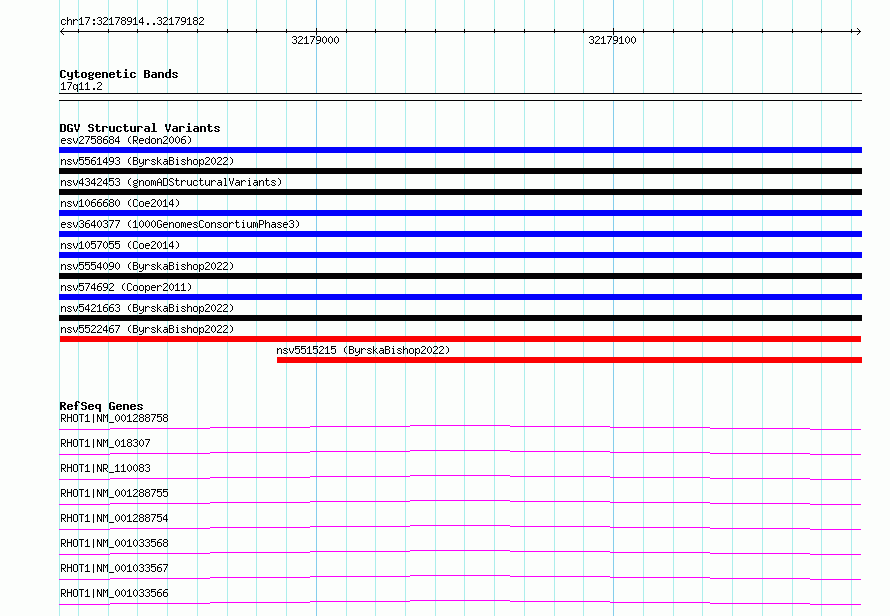The width and height of the screenshot is (890, 616).
Task: Click the magenta line for RHOT1|NM_001288754
Action: pyautogui.click(x=460, y=527)
